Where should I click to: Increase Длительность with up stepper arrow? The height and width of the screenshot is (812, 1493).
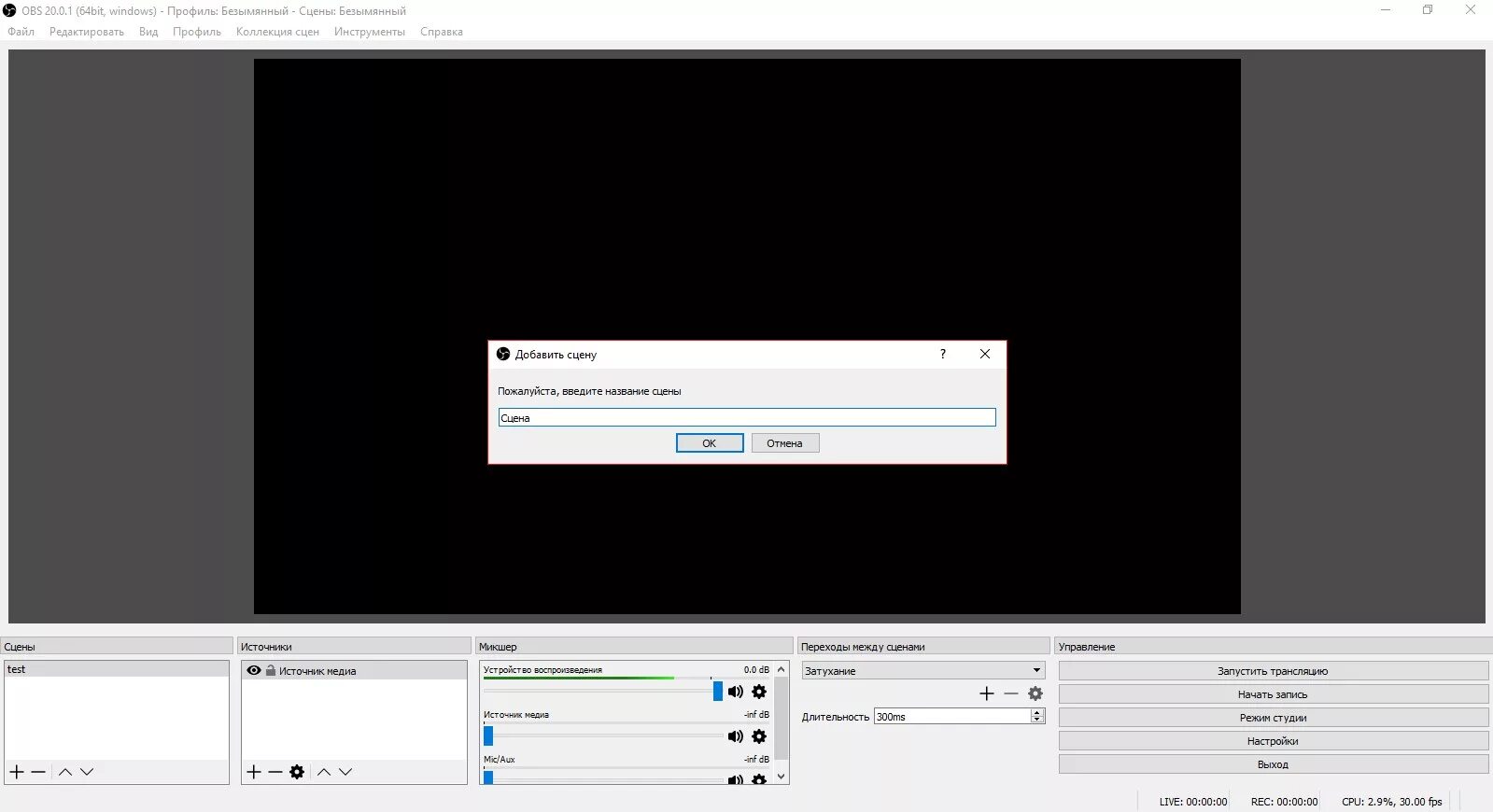coord(1037,713)
